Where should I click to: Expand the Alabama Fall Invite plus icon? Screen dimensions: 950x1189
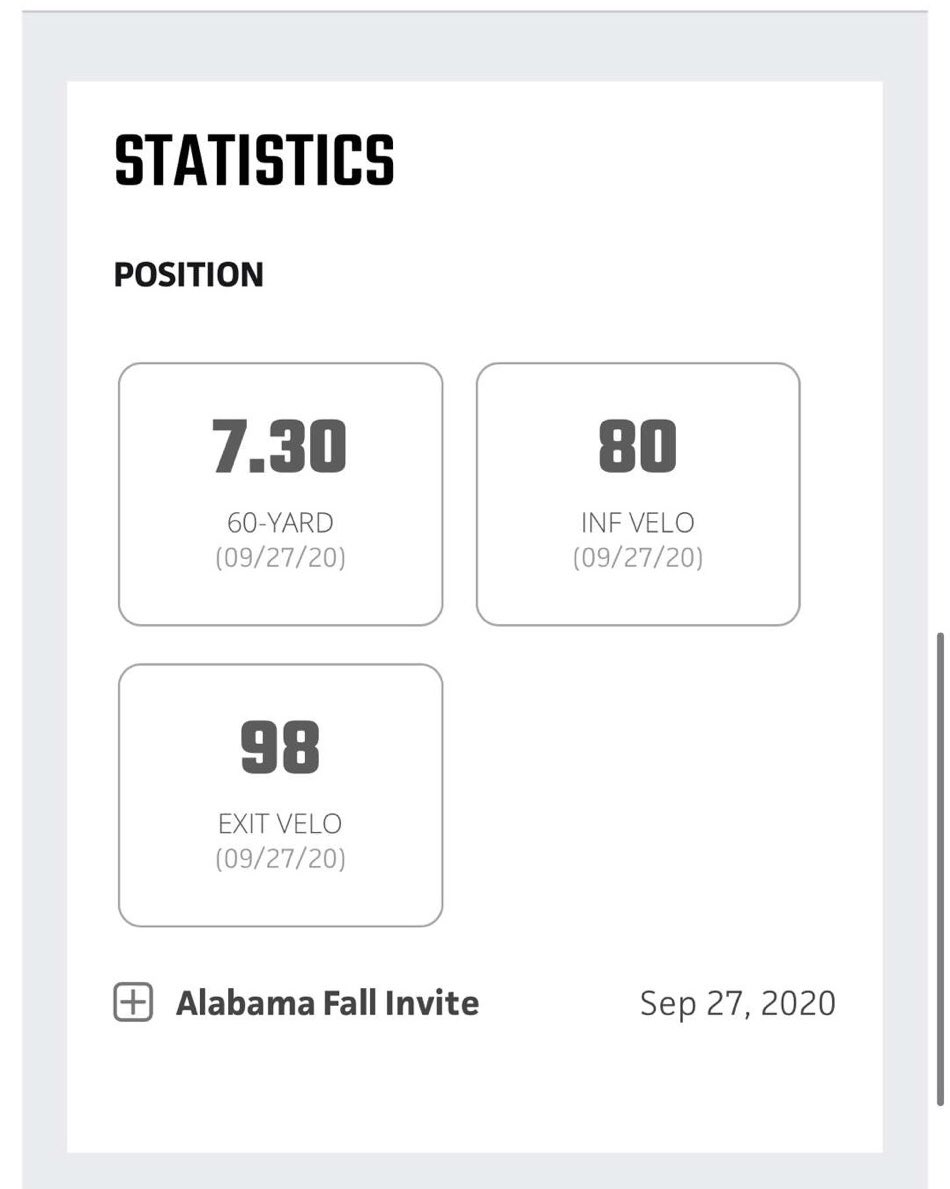pyautogui.click(x=133, y=1002)
